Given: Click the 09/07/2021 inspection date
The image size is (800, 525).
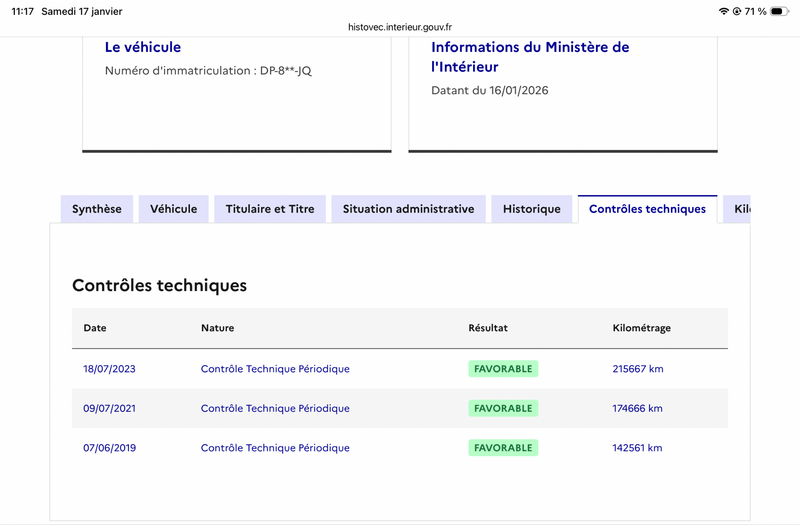Looking at the screenshot, I should [109, 408].
